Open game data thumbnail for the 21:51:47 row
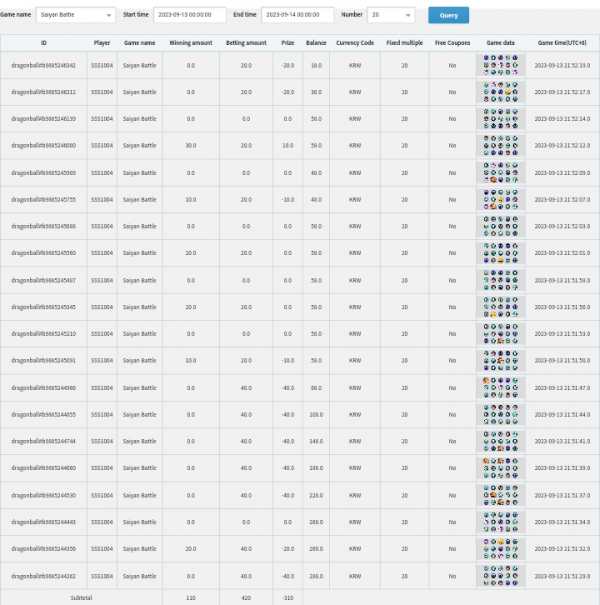 [x=500, y=387]
